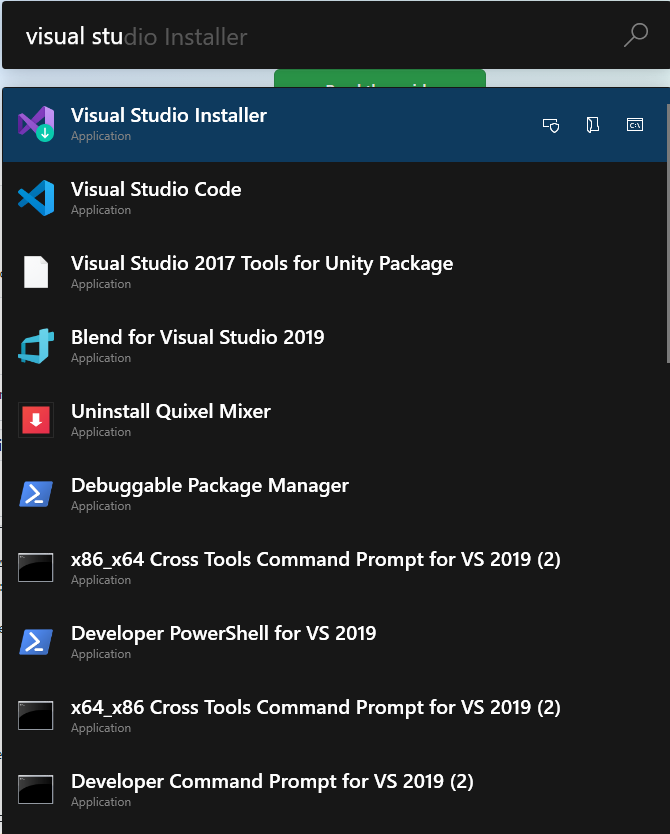Open containing folder of Visual Studio Installer

click(593, 125)
